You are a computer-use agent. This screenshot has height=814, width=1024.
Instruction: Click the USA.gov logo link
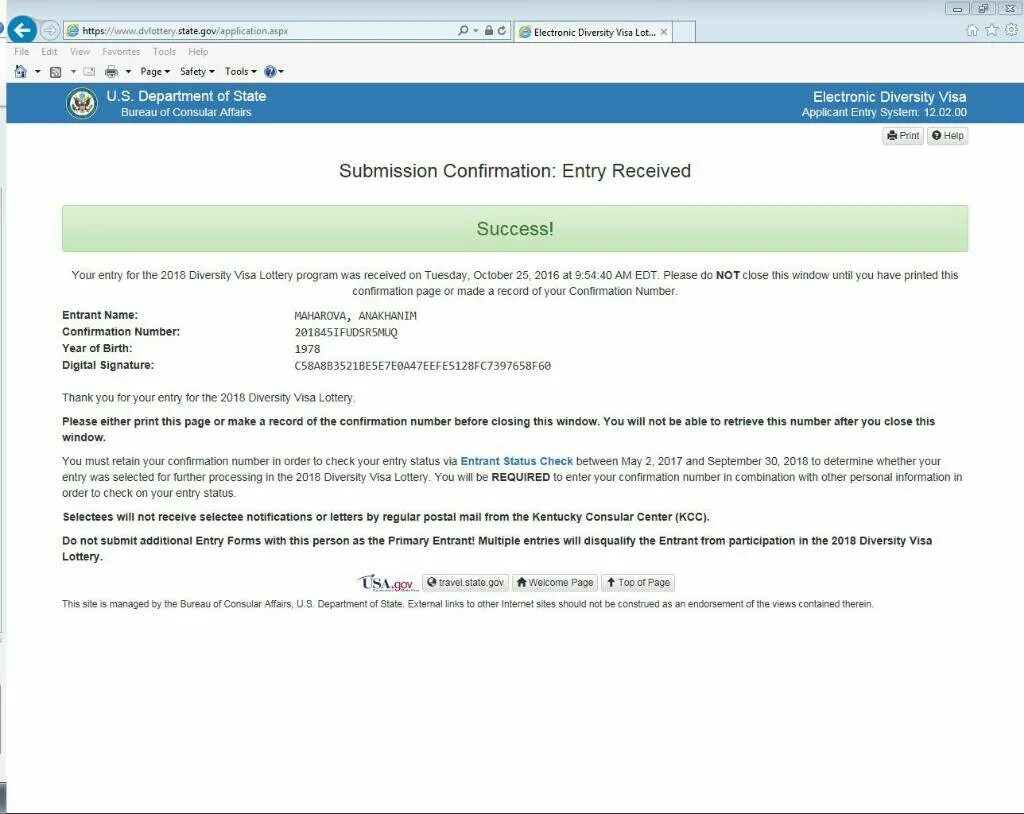tap(387, 582)
